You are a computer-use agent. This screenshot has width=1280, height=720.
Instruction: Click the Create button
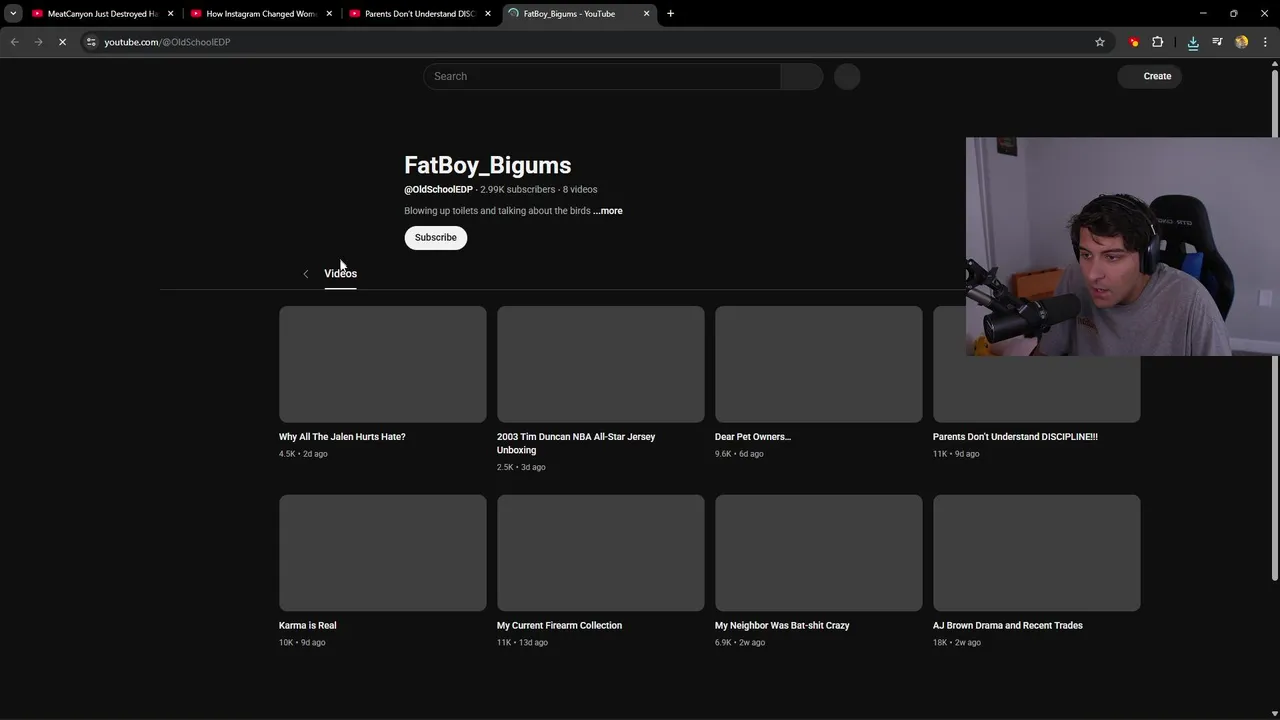click(1150, 76)
